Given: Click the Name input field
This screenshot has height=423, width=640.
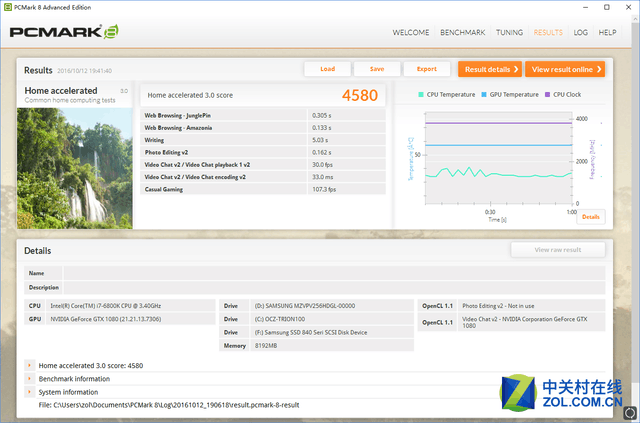Looking at the screenshot, I should click(x=334, y=273).
